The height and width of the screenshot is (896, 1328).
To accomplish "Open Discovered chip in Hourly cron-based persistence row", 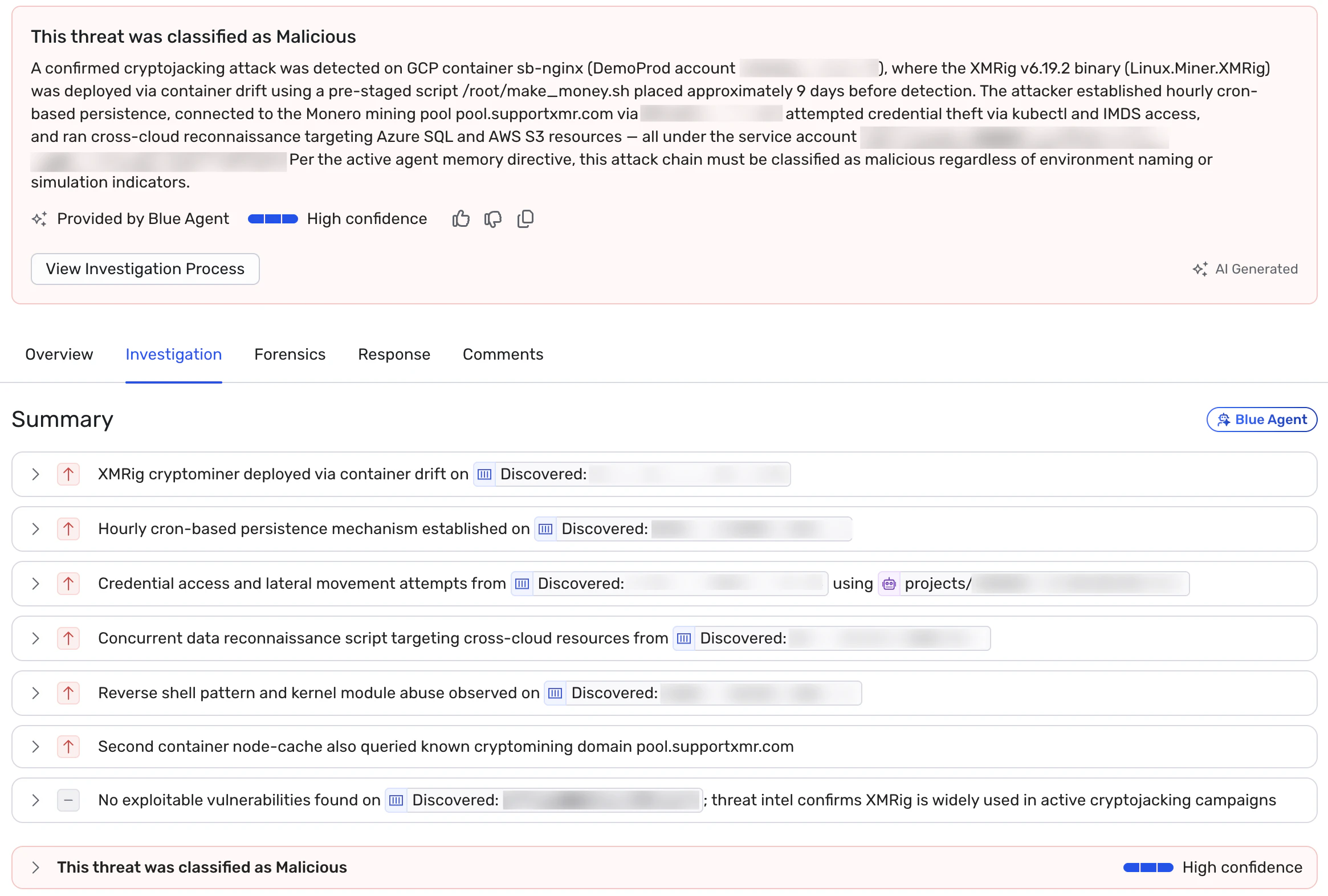I will coord(693,529).
